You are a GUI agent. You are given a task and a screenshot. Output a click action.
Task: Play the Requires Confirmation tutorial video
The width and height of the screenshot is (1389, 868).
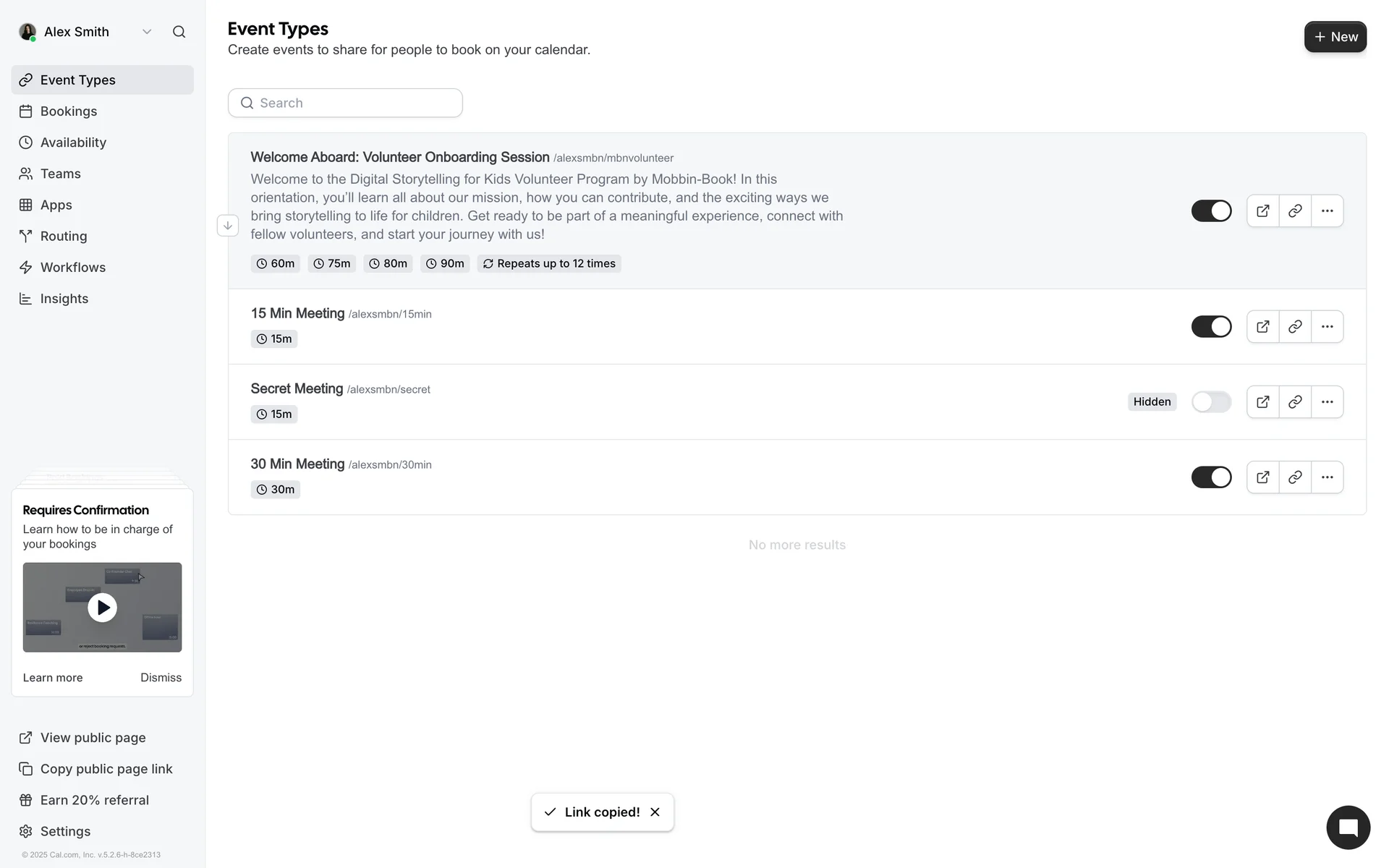102,608
